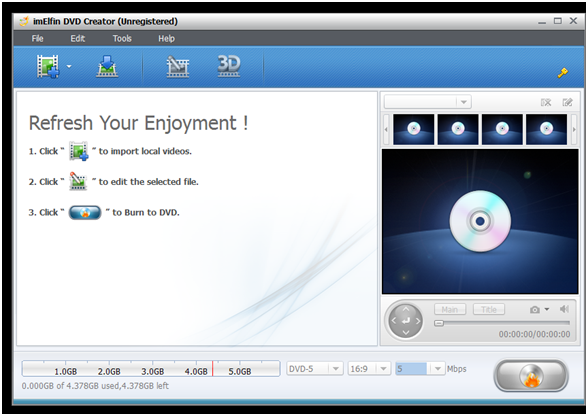Expand the menu template category dropdown
The image size is (588, 416).
464,102
